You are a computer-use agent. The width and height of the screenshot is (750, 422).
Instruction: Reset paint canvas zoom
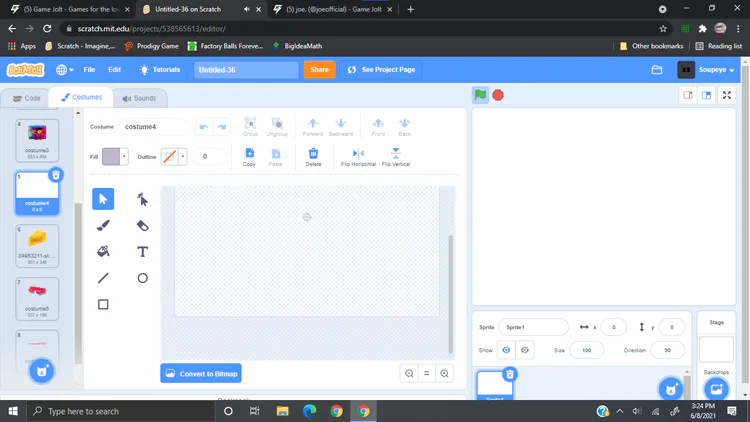(x=427, y=374)
